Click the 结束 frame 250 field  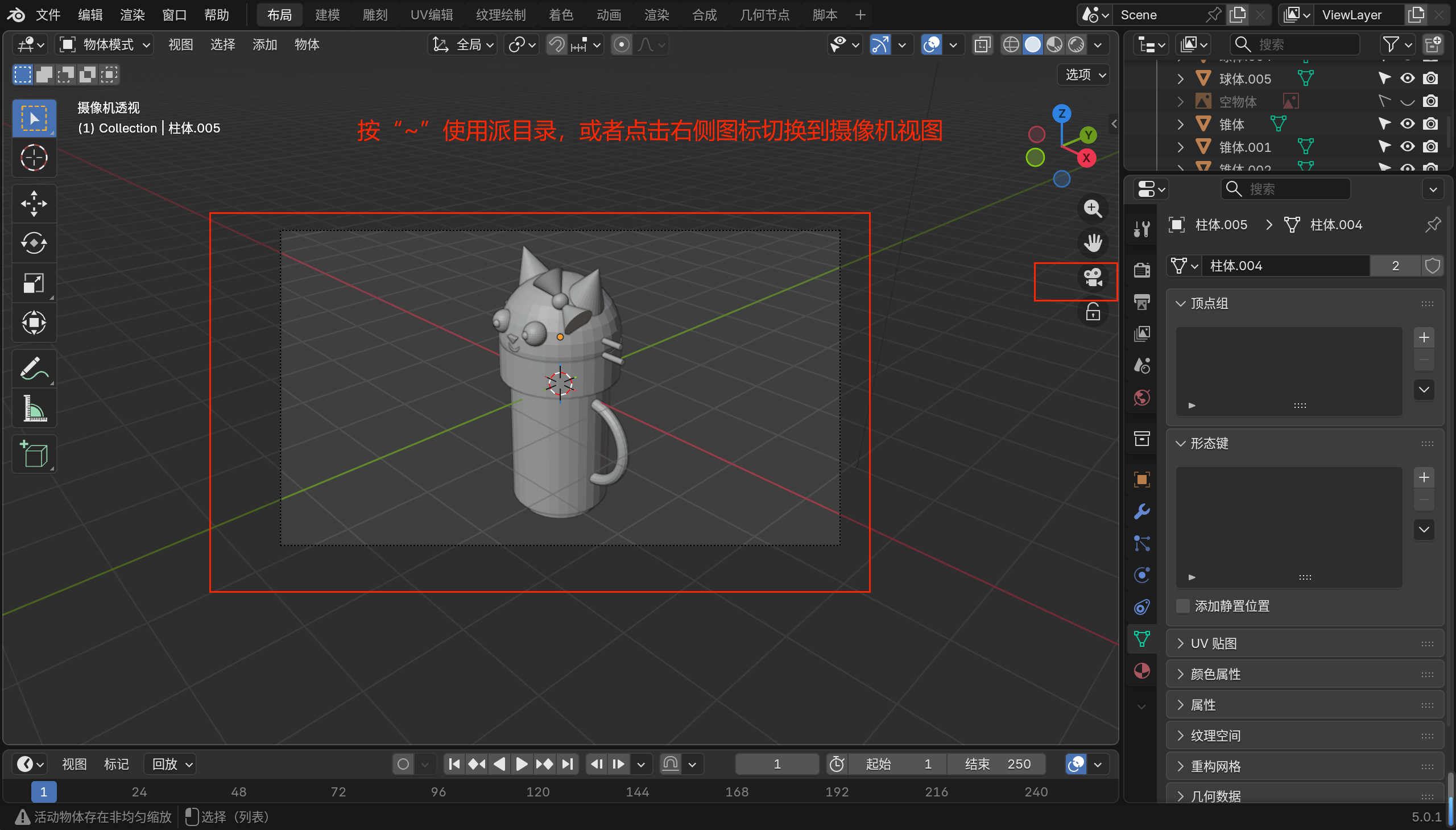[x=996, y=764]
